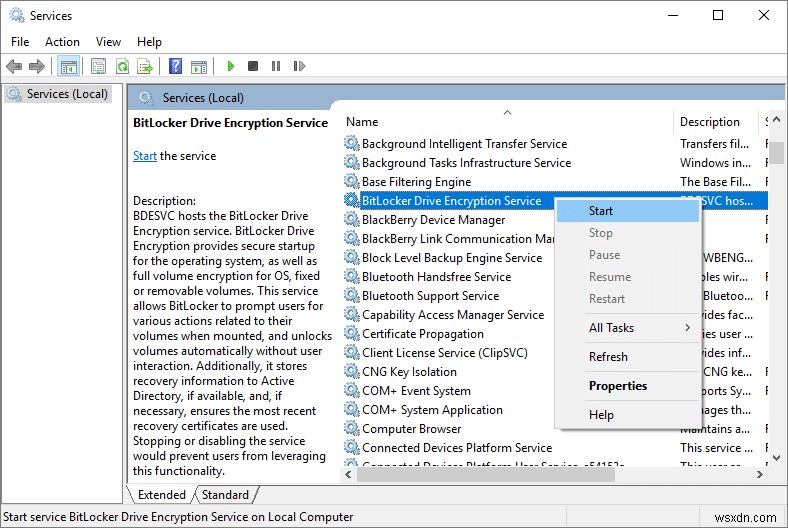This screenshot has height=528, width=788.
Task: Click the Restart context menu entry
Action: tap(628, 299)
